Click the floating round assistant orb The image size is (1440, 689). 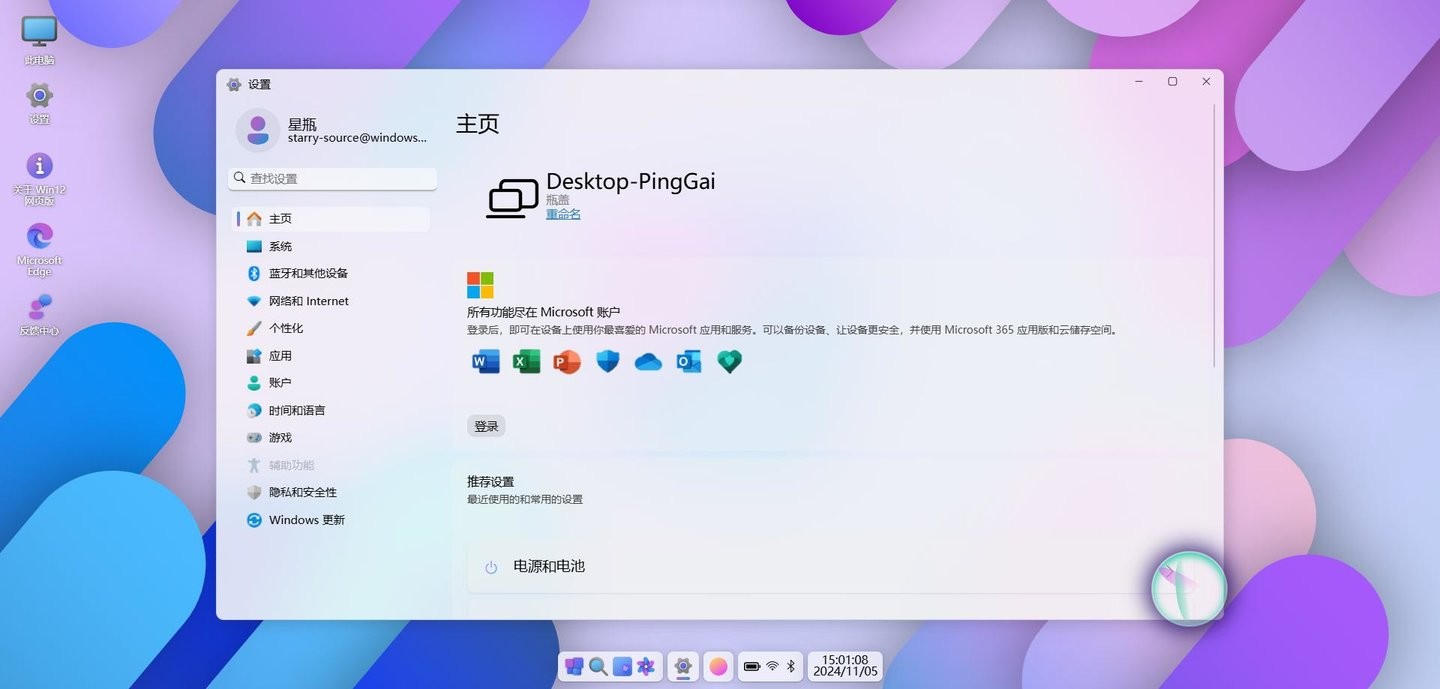[1189, 588]
